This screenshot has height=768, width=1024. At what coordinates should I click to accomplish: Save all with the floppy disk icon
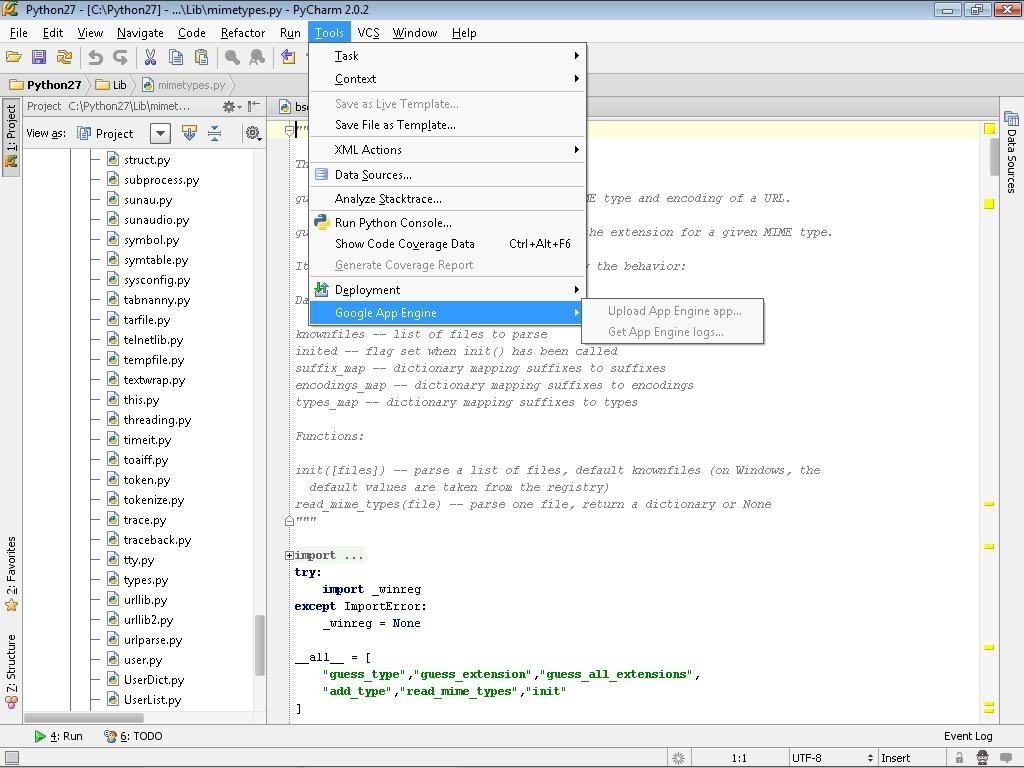click(39, 57)
